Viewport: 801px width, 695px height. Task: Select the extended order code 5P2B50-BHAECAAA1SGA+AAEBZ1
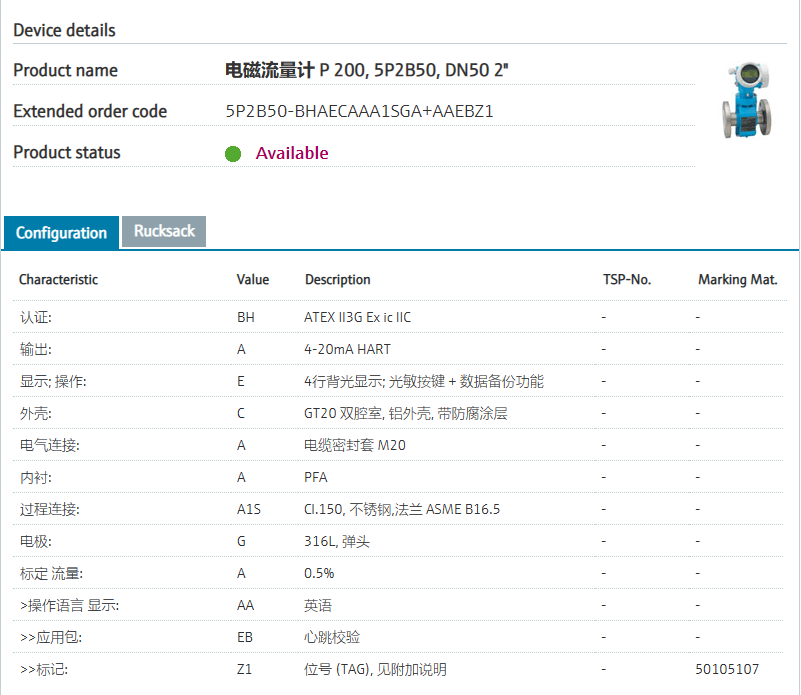coord(359,111)
